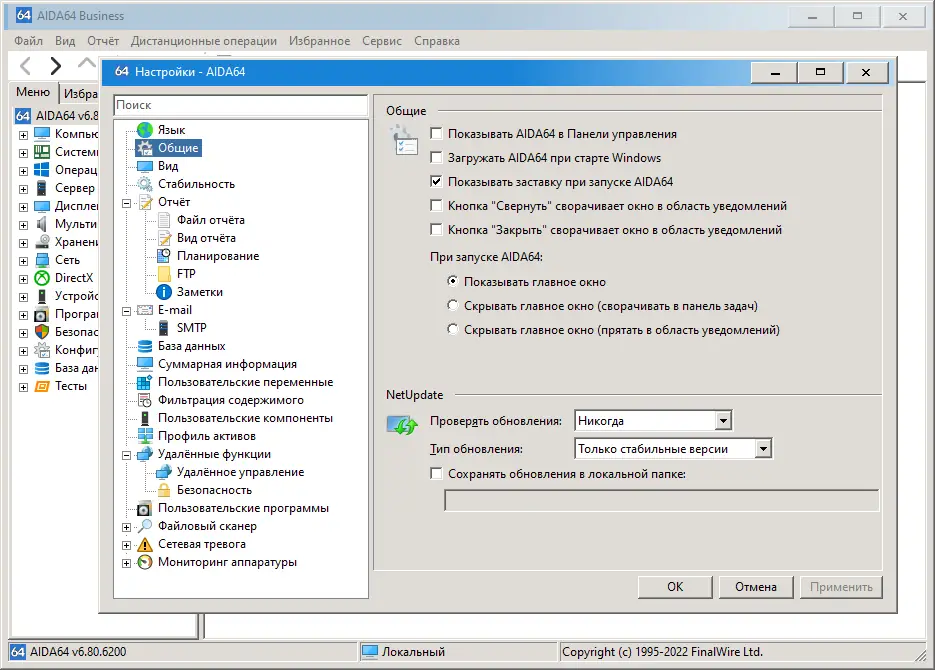The height and width of the screenshot is (670, 935).
Task: Click the Вид monitor icon in settings tree
Action: pyautogui.click(x=145, y=166)
